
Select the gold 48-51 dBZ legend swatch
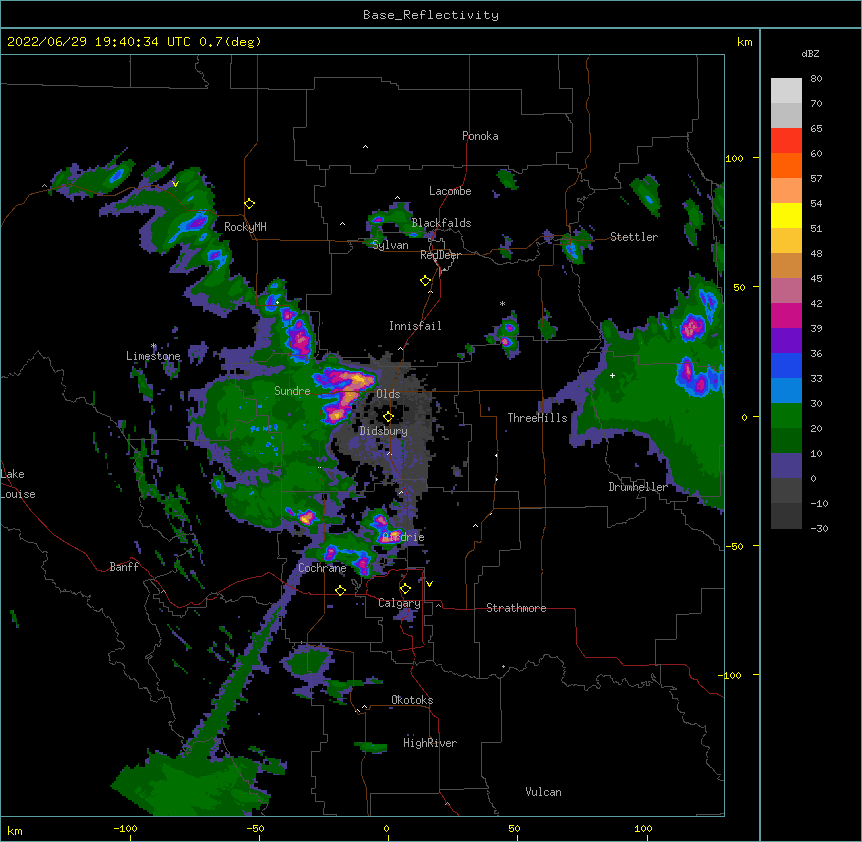point(786,241)
